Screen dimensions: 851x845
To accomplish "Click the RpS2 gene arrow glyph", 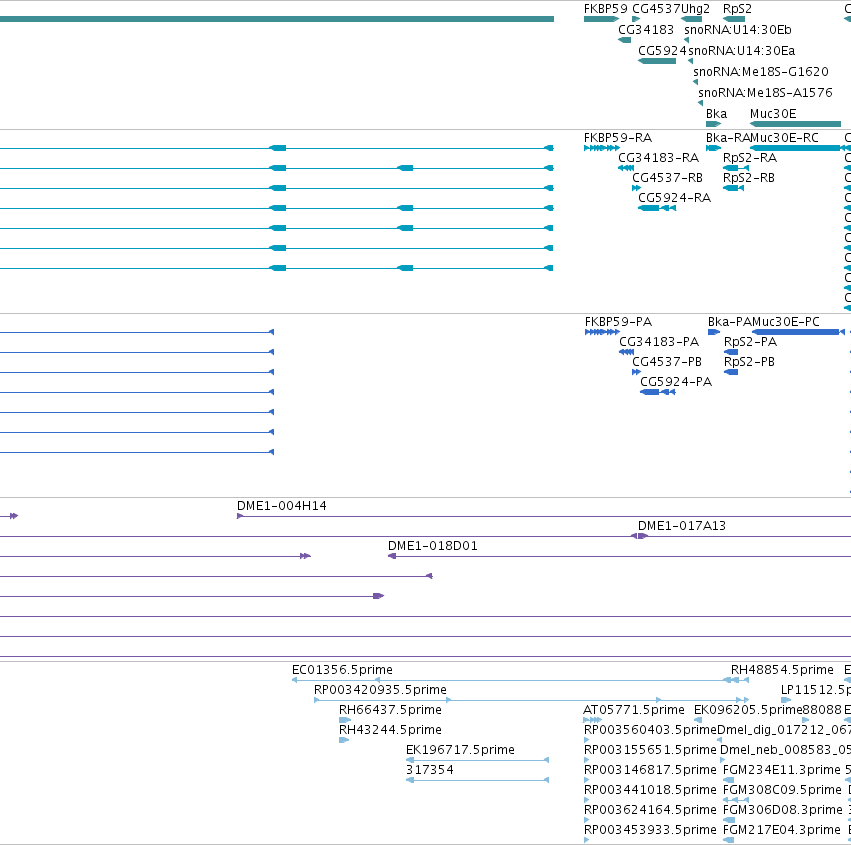I will [734, 19].
